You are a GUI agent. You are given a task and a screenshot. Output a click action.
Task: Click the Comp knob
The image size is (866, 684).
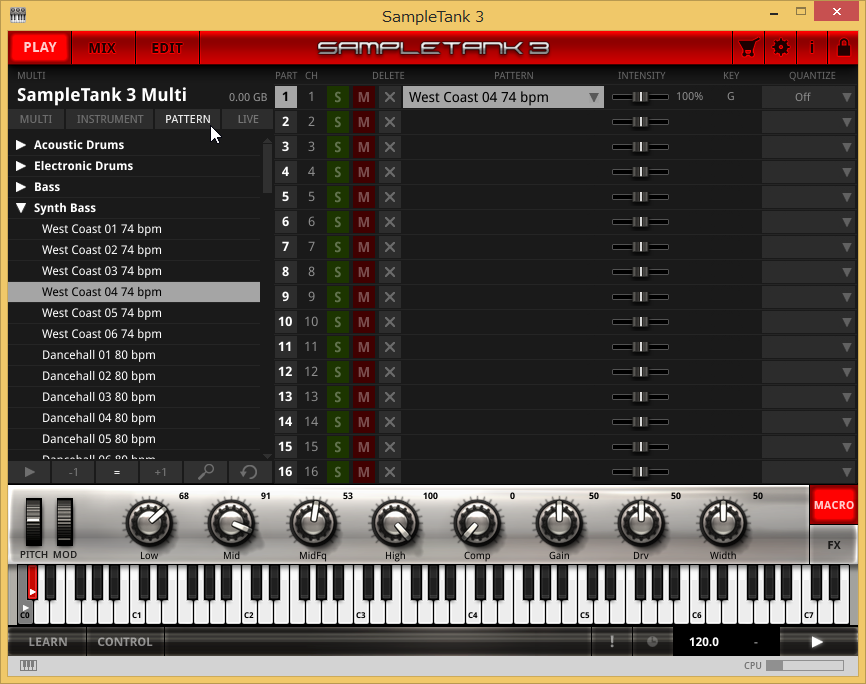(477, 523)
